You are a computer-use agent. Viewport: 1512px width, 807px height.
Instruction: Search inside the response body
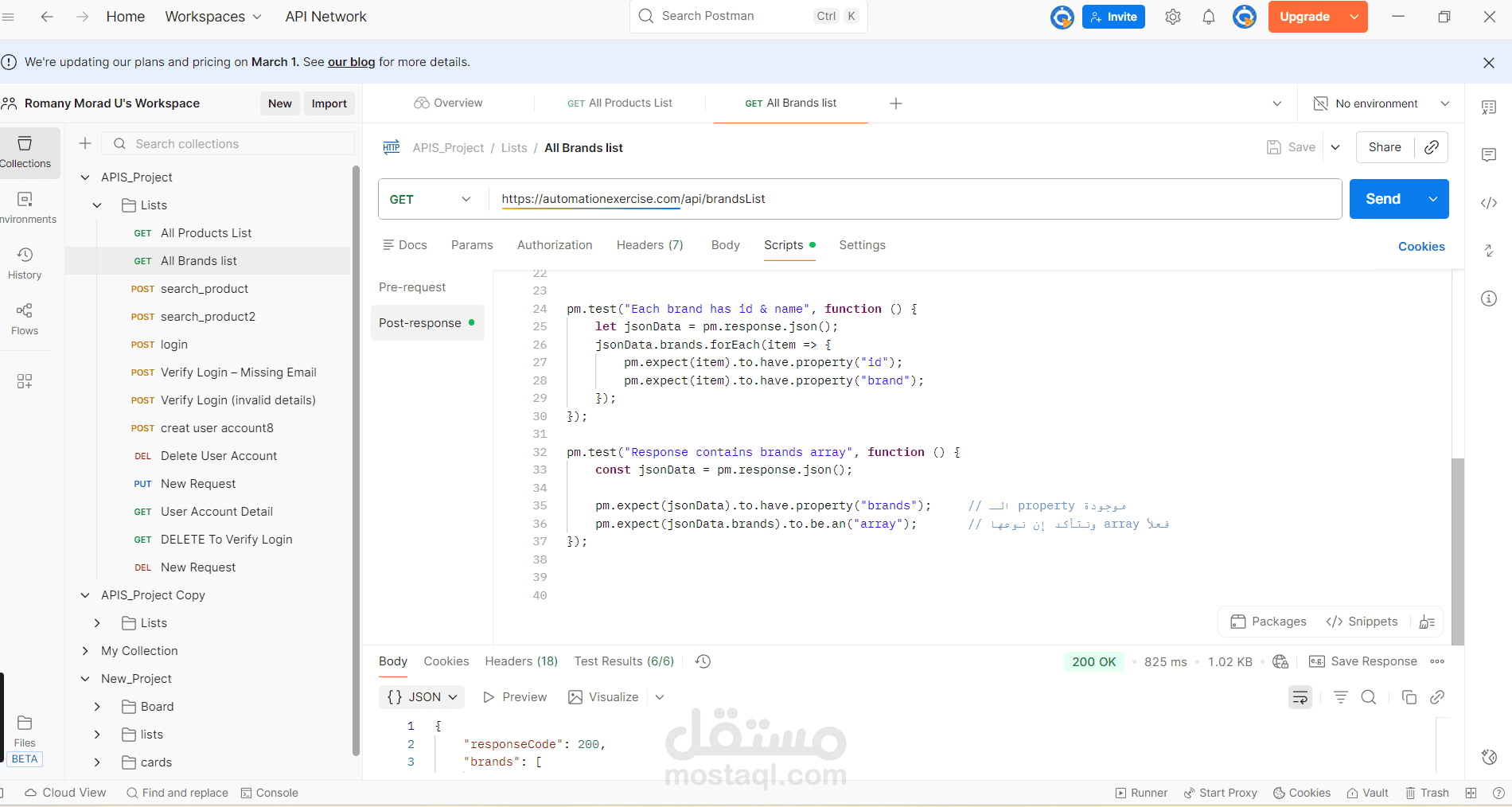1369,697
